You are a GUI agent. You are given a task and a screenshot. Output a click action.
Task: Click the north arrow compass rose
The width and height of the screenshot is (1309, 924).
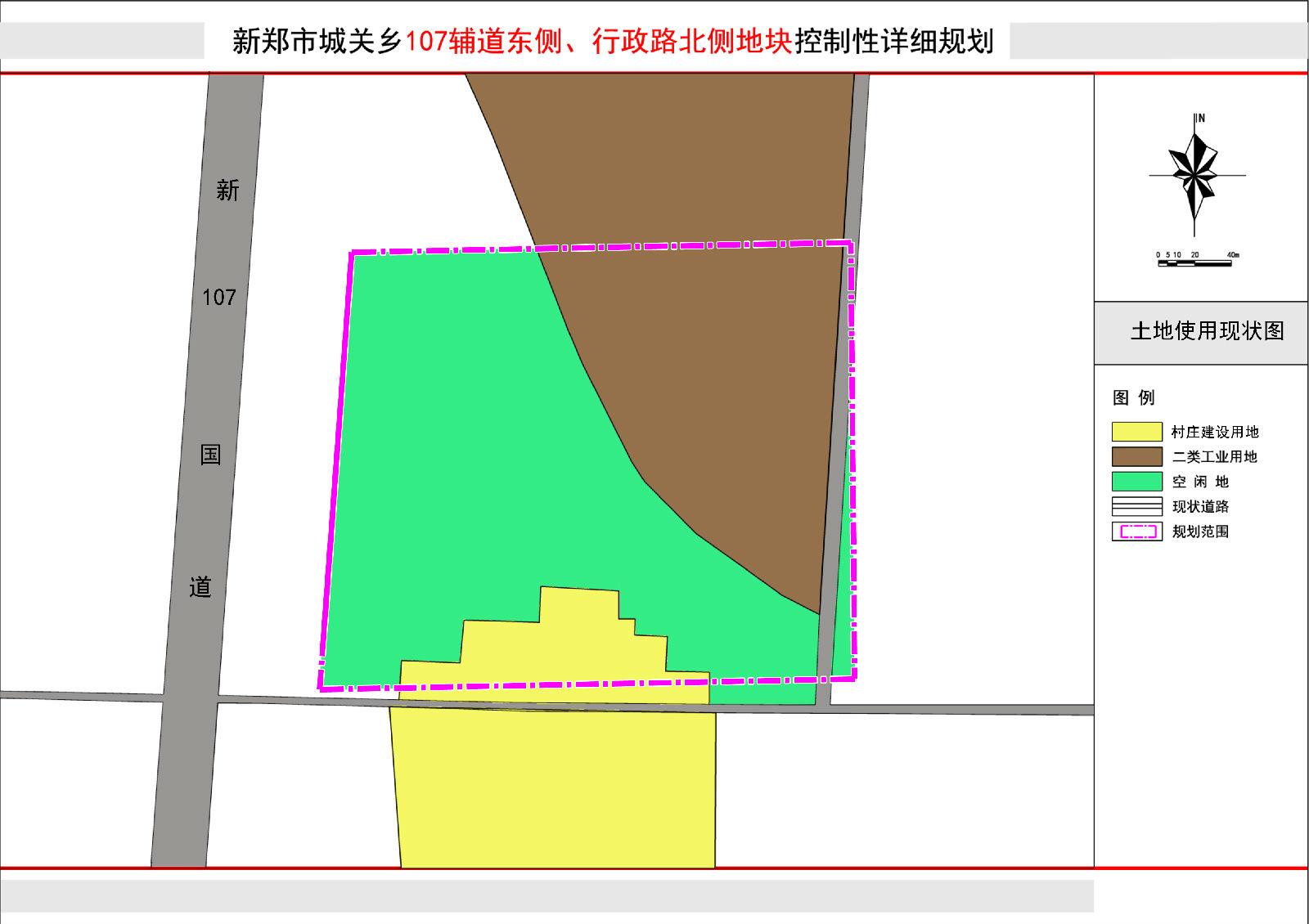coord(1194,174)
